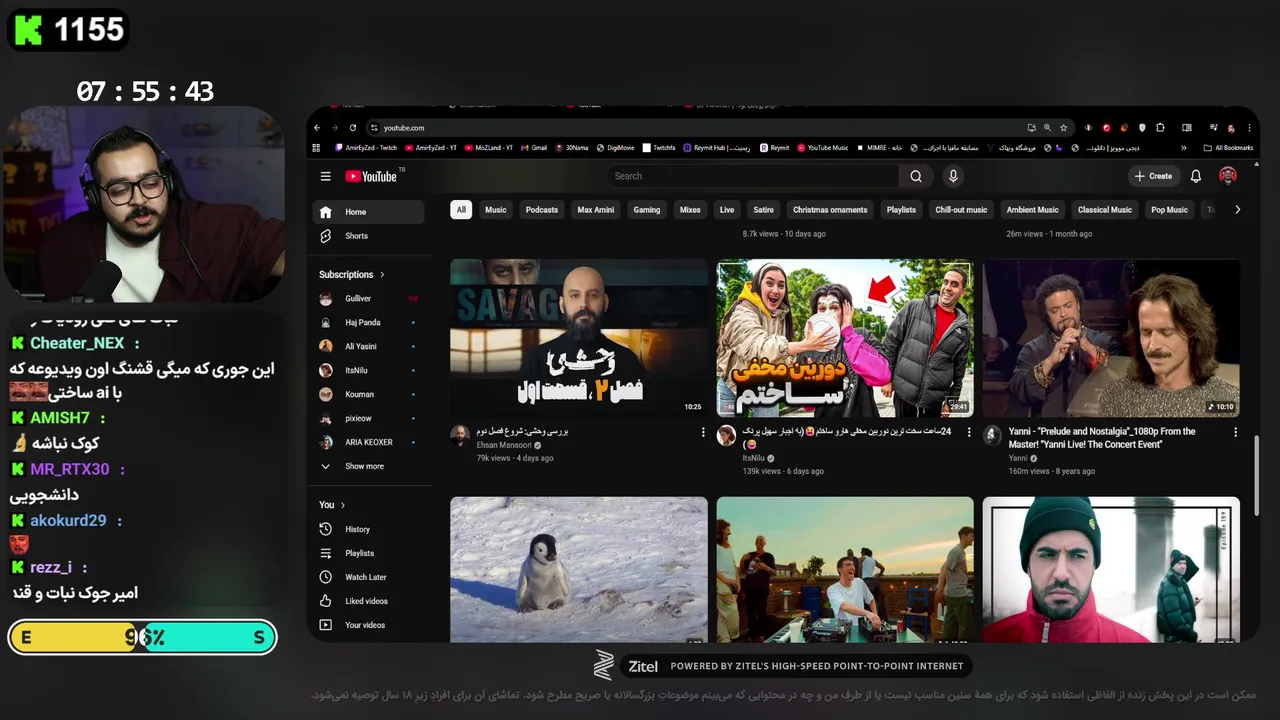The width and height of the screenshot is (1280, 720).
Task: Open ItsNilu channel in subscriptions
Action: 368,370
